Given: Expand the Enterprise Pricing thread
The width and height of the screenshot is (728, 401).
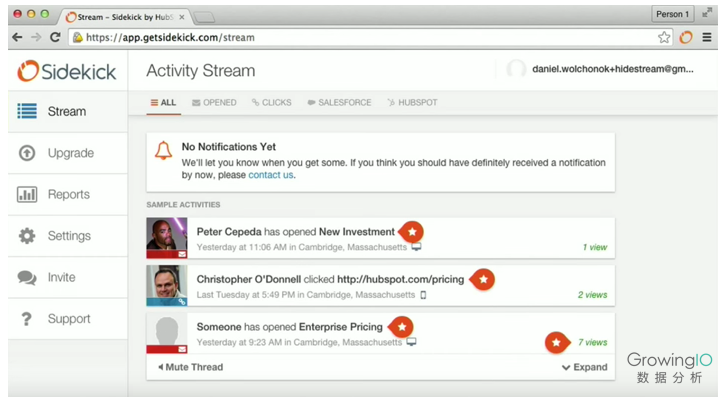Looking at the screenshot, I should click(585, 367).
